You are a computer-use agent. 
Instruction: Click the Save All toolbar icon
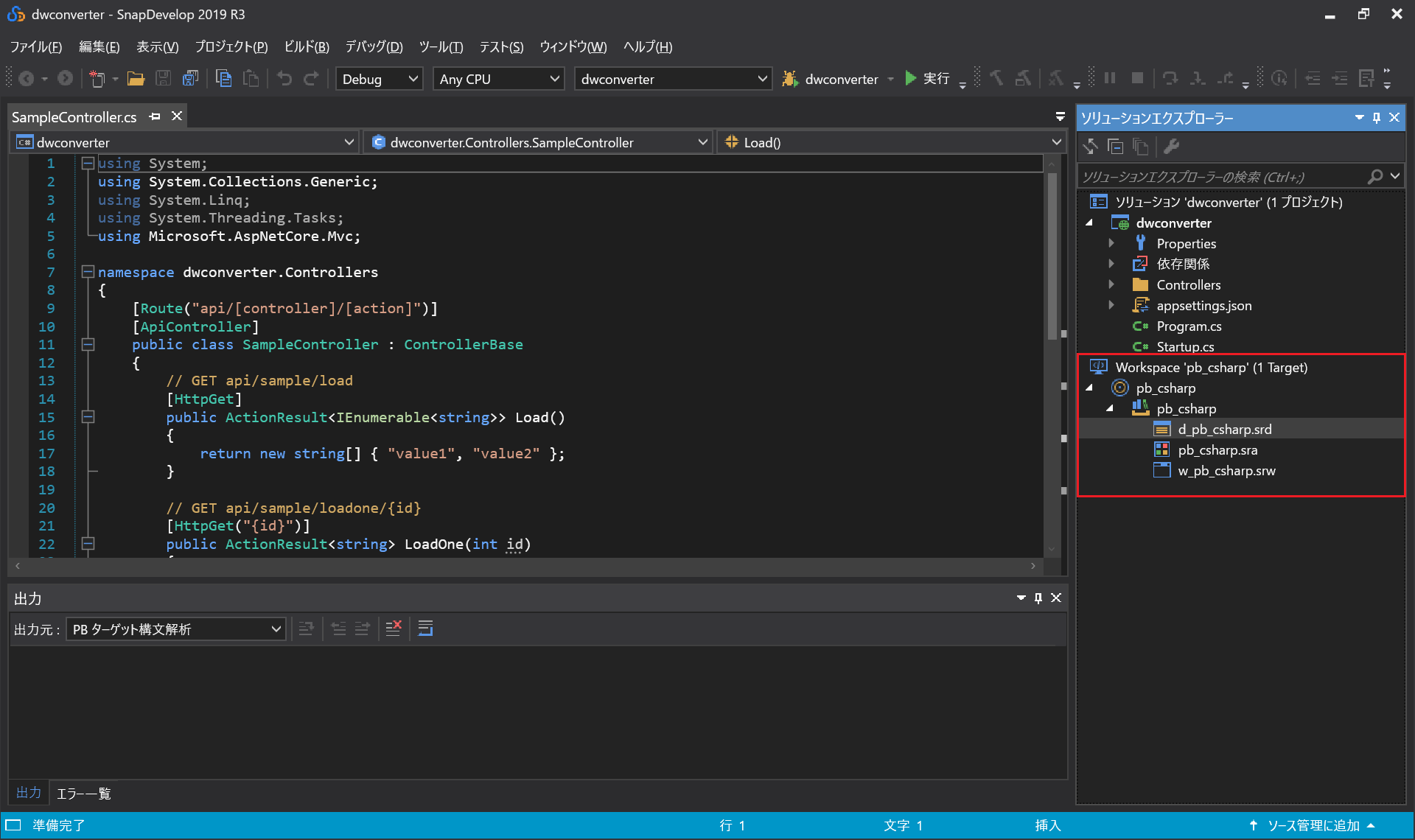pyautogui.click(x=190, y=79)
